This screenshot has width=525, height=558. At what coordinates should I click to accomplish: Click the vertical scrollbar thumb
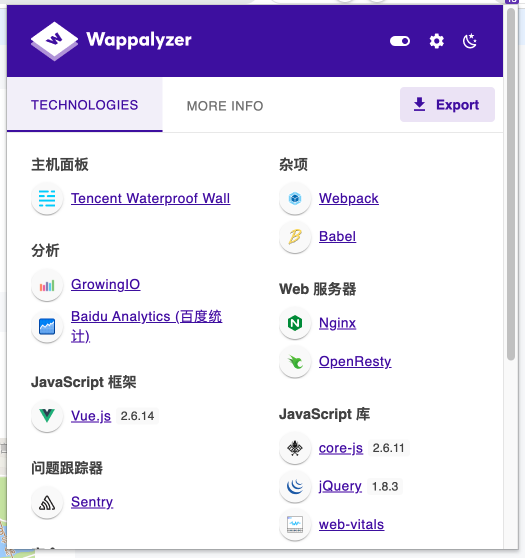[511, 185]
